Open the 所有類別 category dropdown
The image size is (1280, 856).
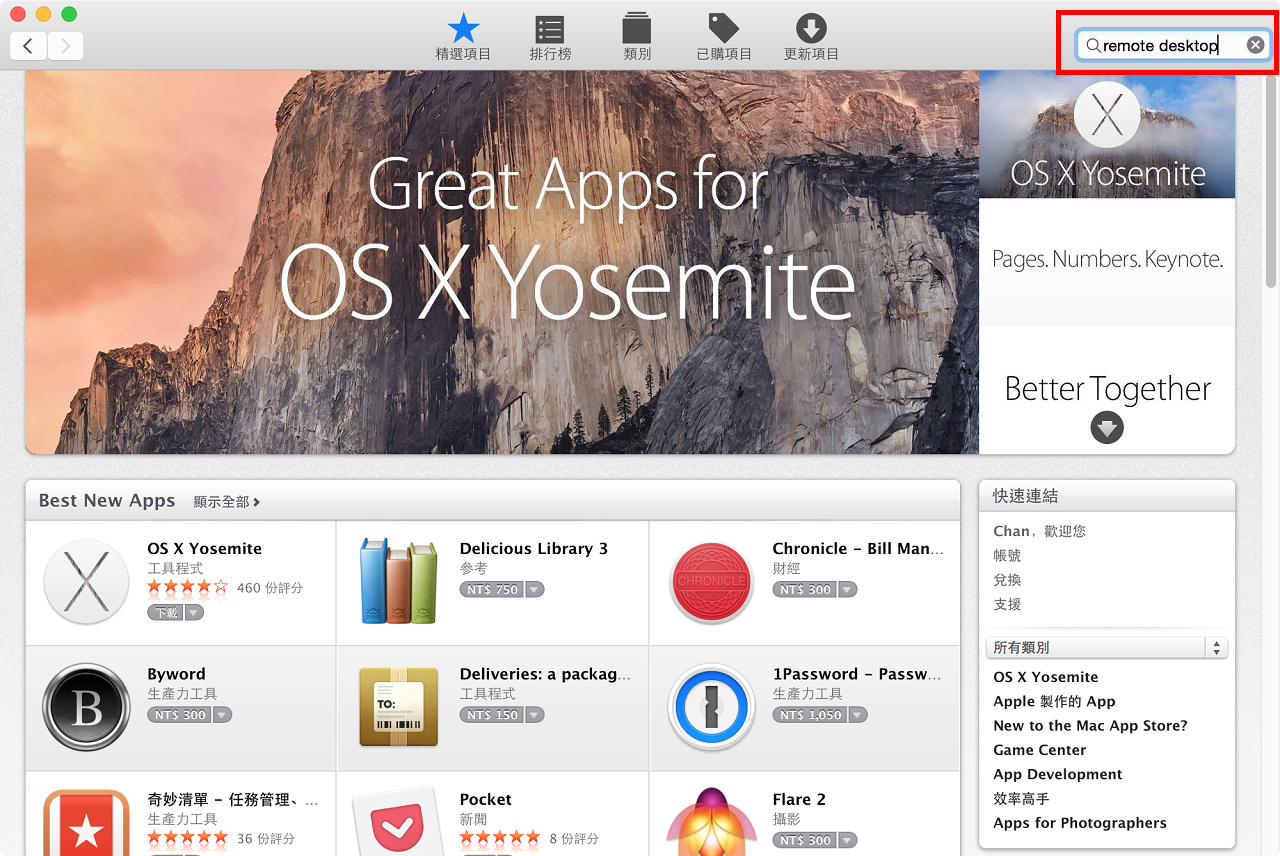(x=1107, y=647)
